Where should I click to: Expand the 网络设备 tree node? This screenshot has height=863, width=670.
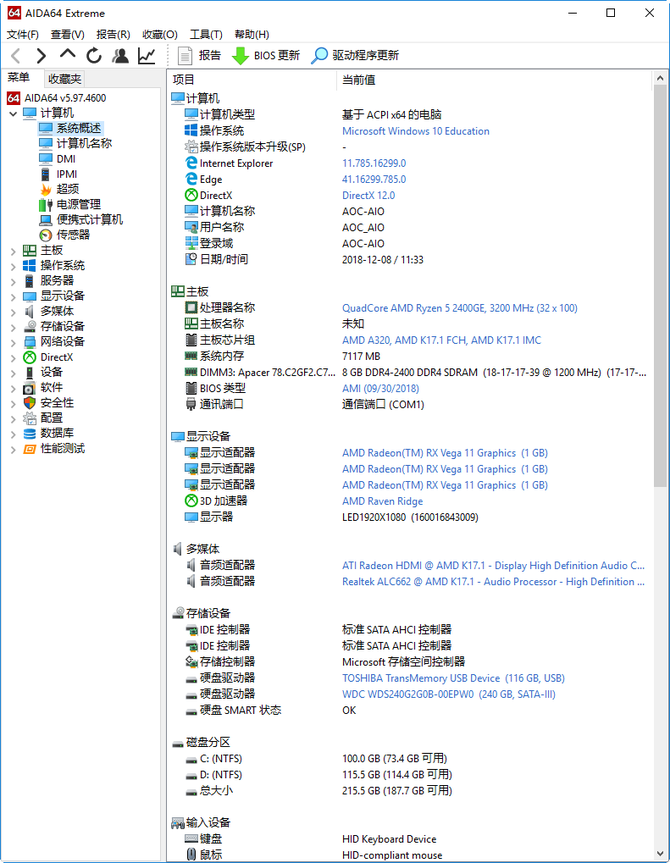pyautogui.click(x=13, y=342)
